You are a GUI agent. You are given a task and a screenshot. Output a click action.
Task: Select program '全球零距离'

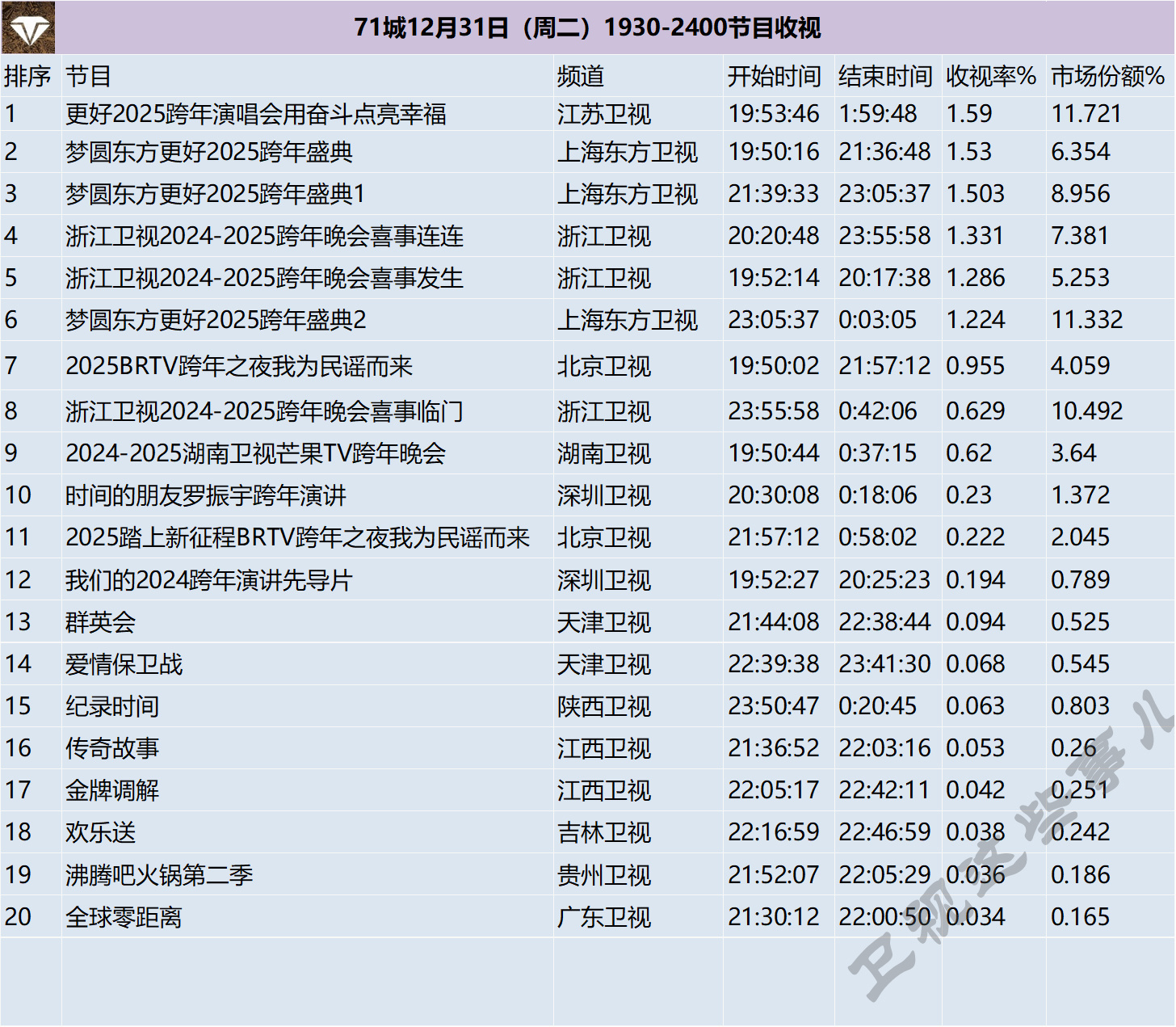[x=124, y=917]
